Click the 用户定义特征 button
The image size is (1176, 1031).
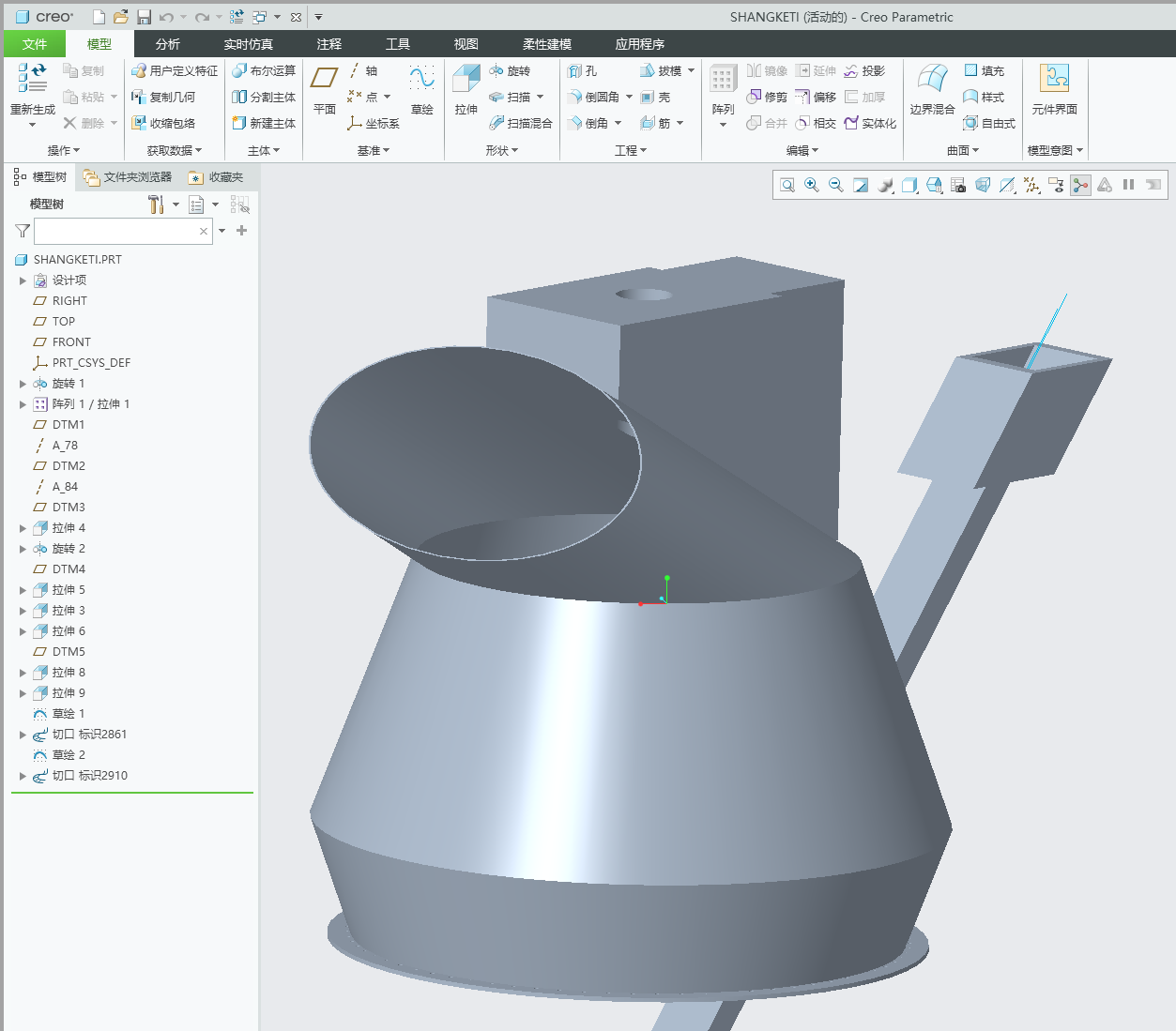(175, 71)
